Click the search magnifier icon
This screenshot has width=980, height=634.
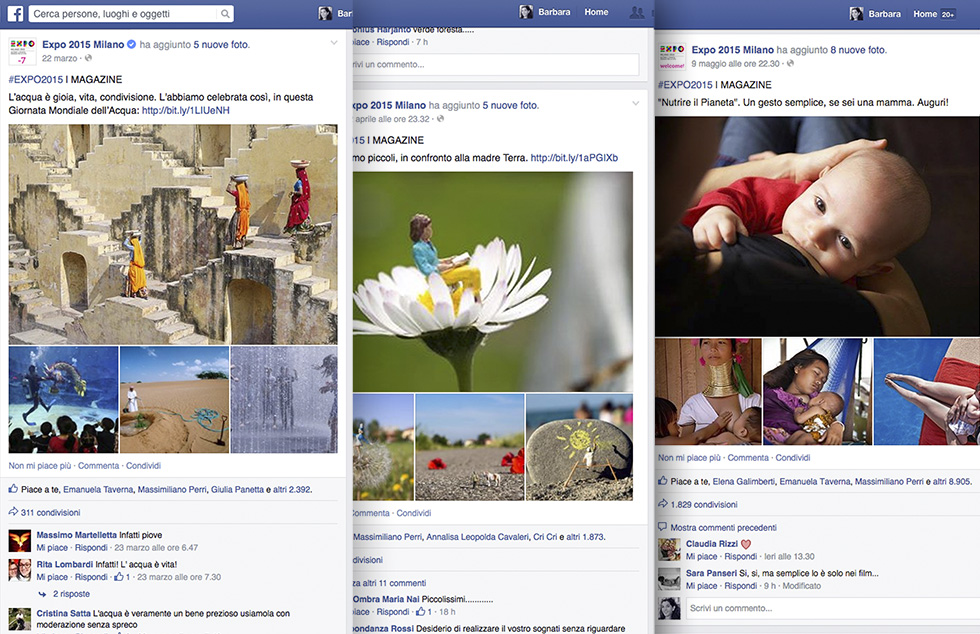click(x=224, y=14)
